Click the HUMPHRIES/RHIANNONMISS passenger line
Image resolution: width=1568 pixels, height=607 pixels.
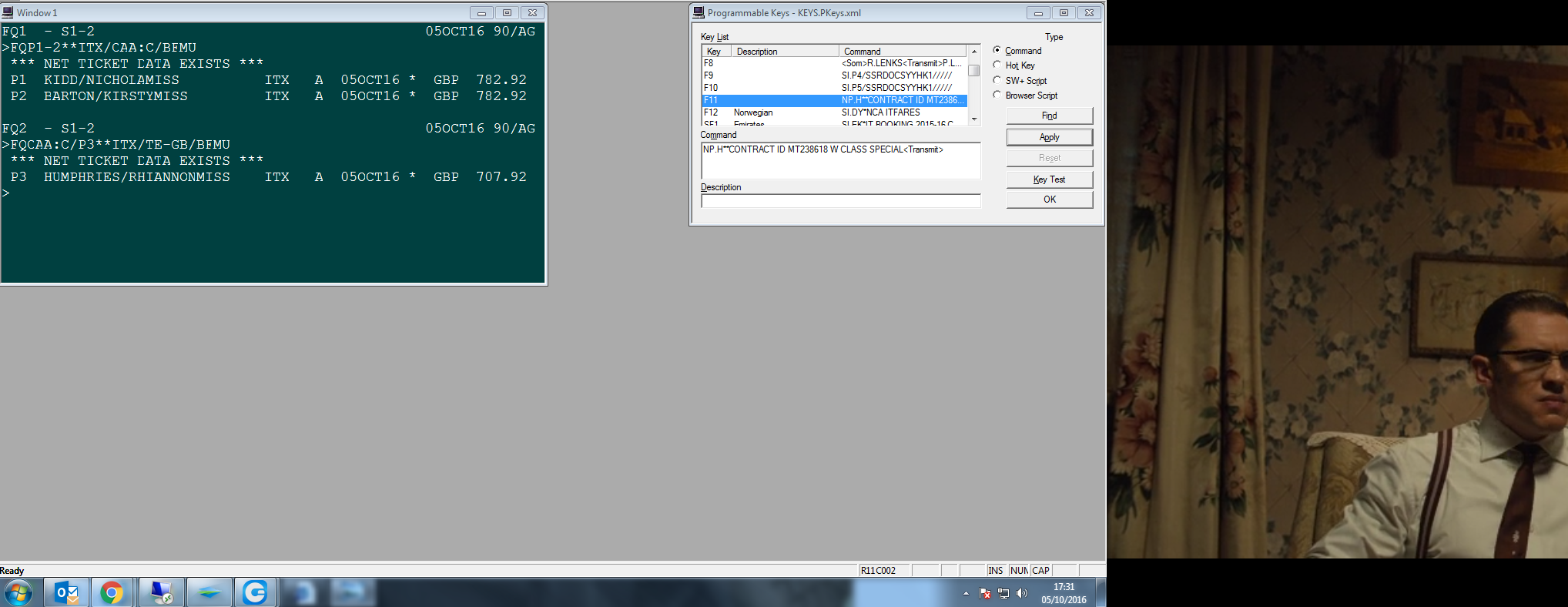269,177
